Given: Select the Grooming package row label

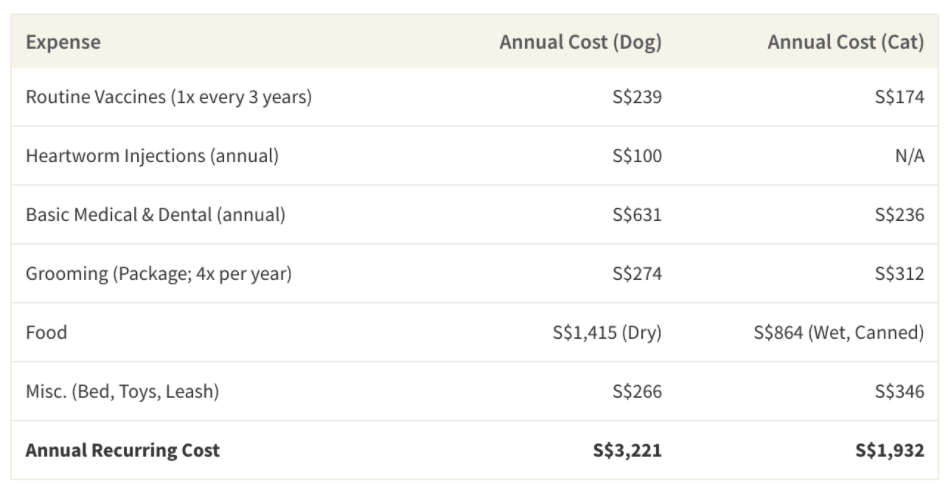Looking at the screenshot, I should (x=158, y=273).
